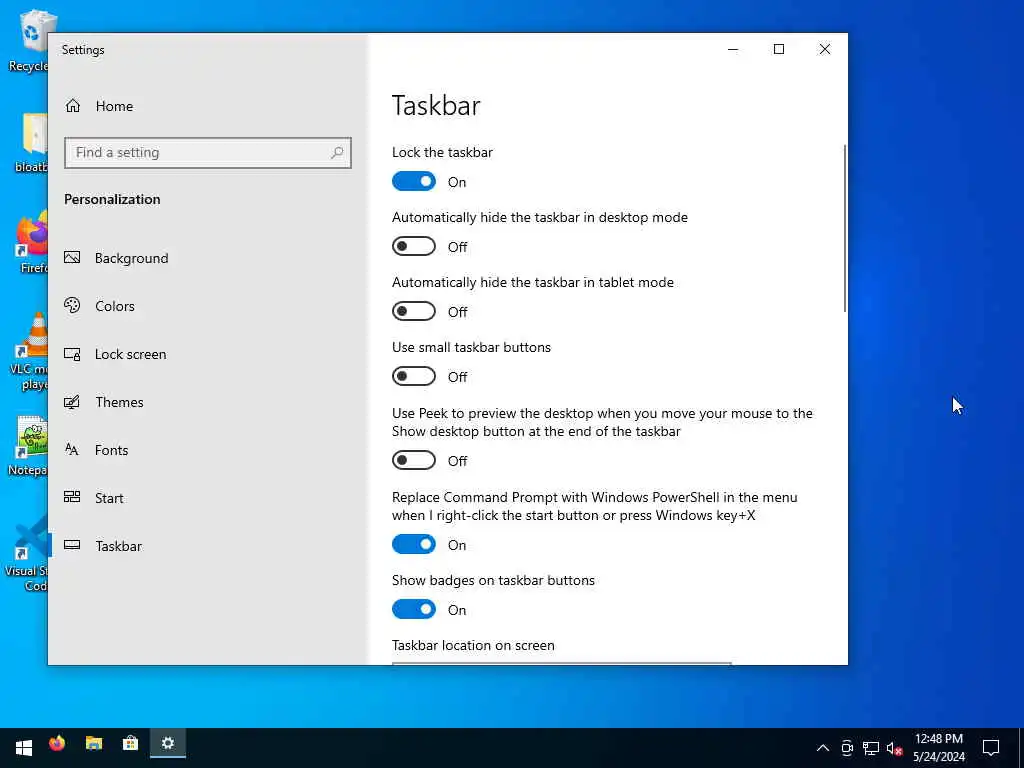Show hidden system tray icons
Screen dimensions: 1024x768
pyautogui.click(x=823, y=748)
